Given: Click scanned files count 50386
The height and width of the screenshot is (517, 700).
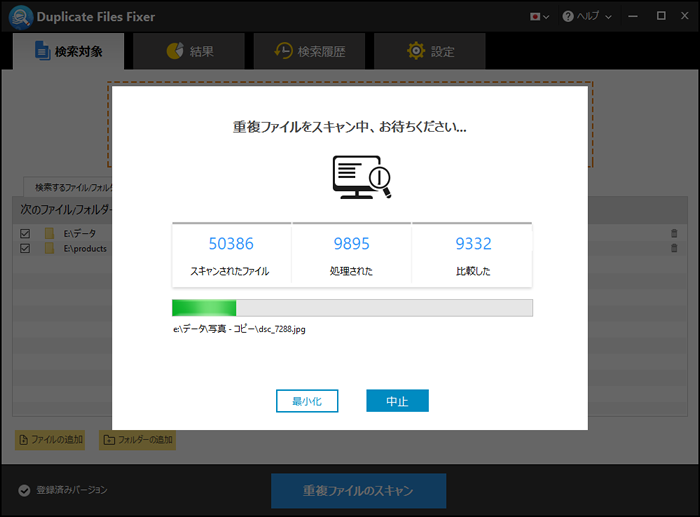Looking at the screenshot, I should (231, 244).
